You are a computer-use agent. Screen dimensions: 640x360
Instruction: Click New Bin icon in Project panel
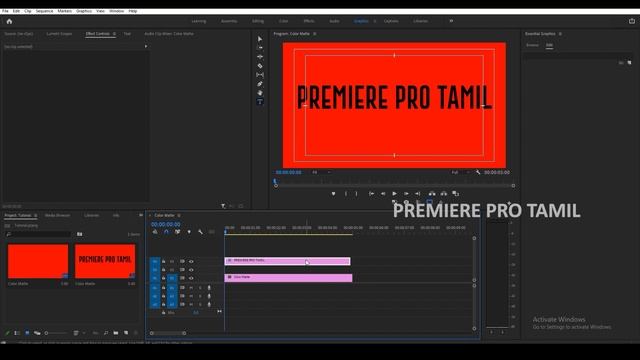click(116, 333)
